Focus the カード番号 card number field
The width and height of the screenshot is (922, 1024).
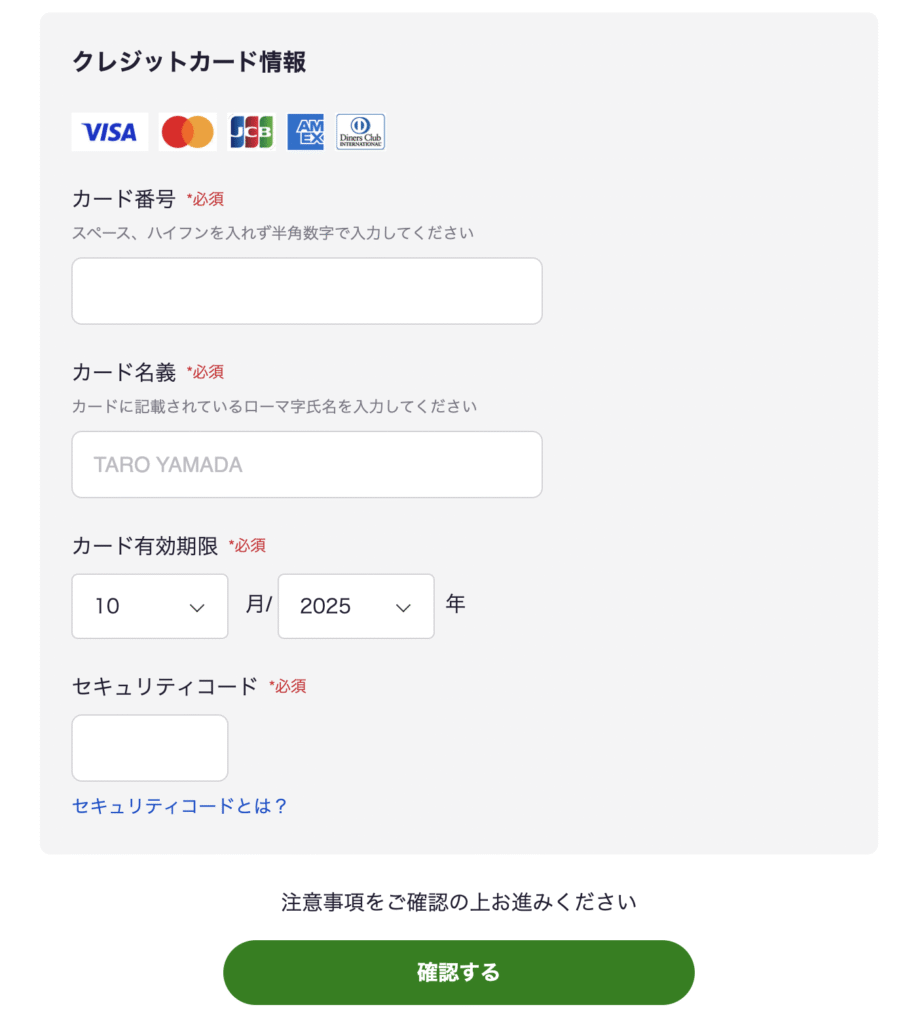point(307,291)
